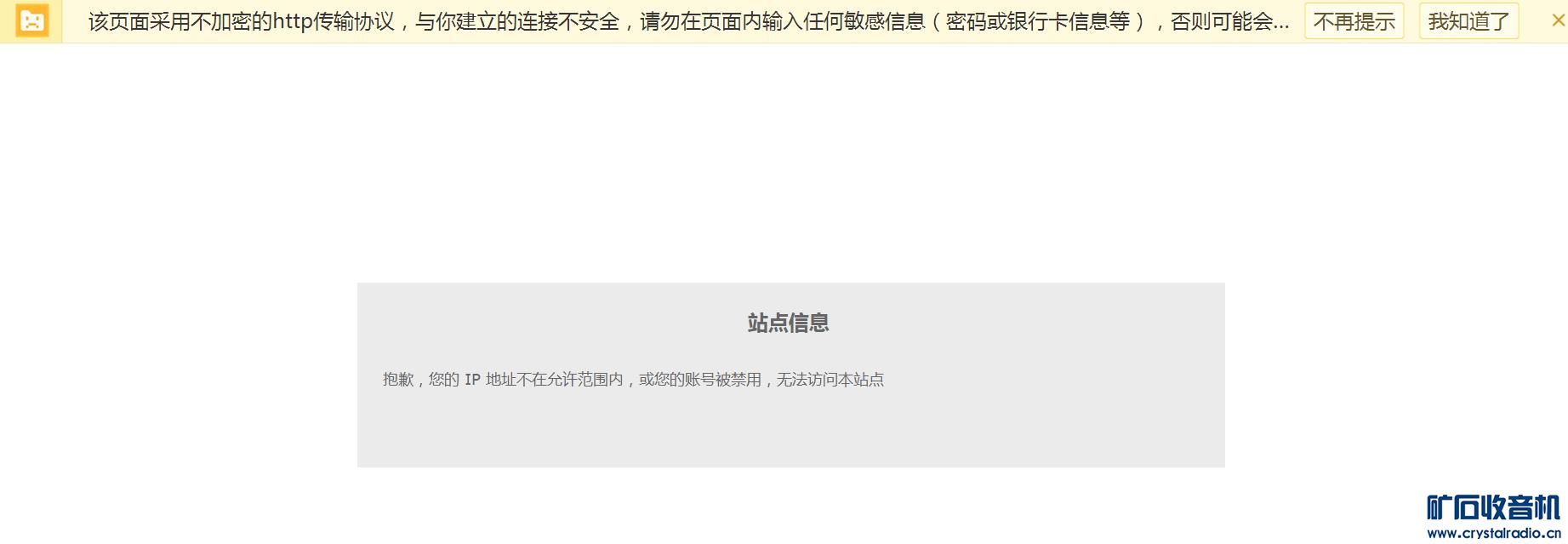
Task: Click the 请勿在页面内输入任何敏感信息 phrase
Action: [783, 21]
